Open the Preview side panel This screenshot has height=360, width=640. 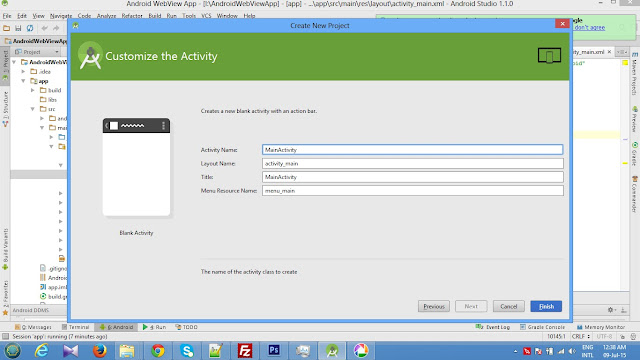click(634, 119)
